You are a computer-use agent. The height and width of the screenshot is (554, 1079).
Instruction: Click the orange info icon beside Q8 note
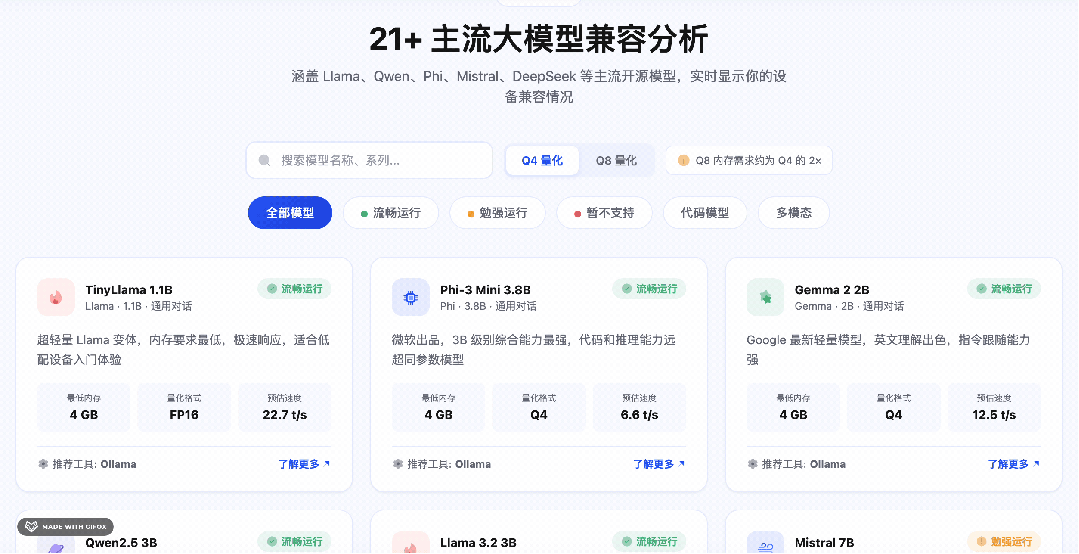(683, 160)
